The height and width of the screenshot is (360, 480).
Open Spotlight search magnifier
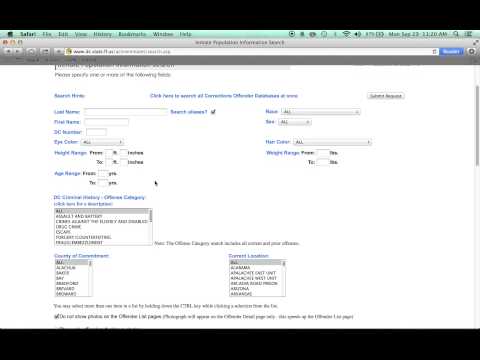[x=456, y=34]
